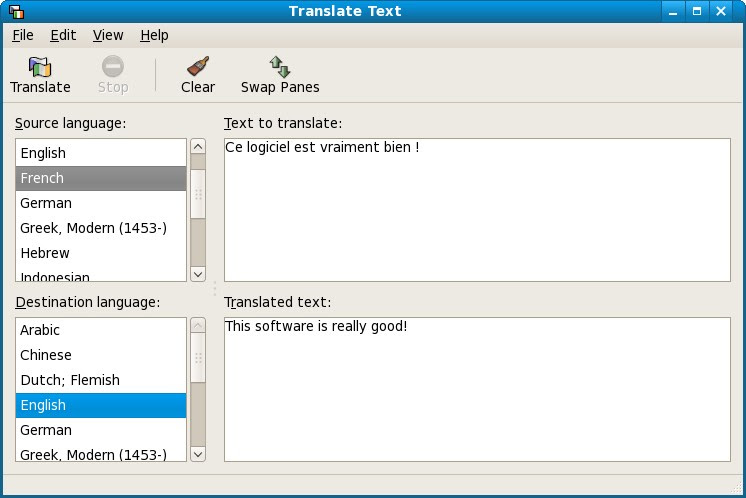
Task: Click the Stop toolbar button
Action: point(113,75)
